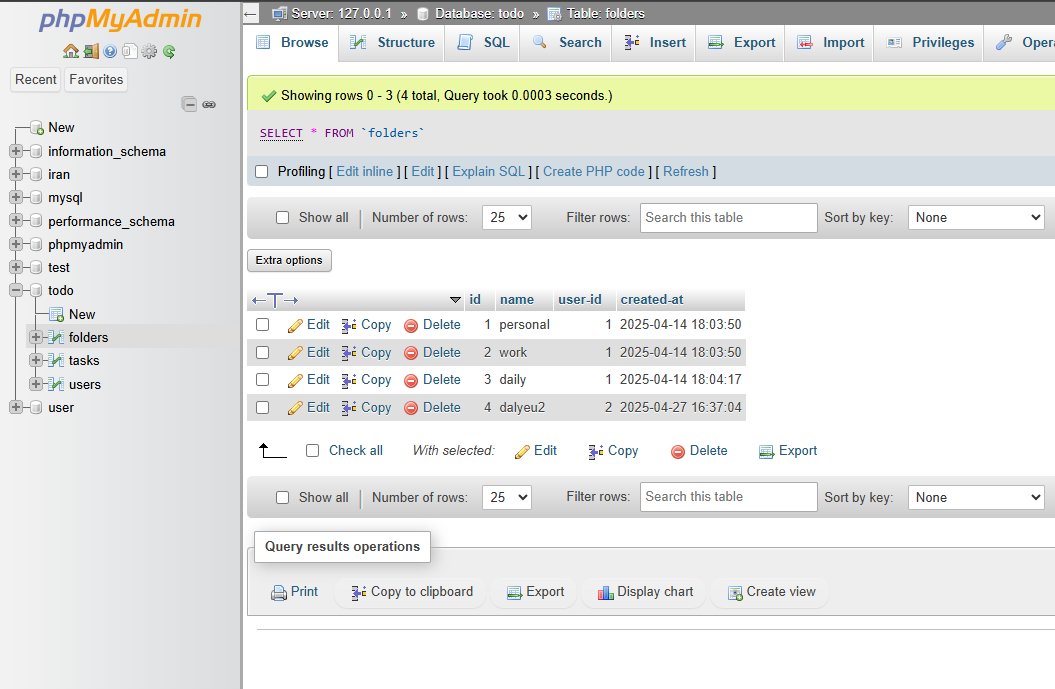
Task: Collapse all navigation tree items icon
Action: pos(190,104)
